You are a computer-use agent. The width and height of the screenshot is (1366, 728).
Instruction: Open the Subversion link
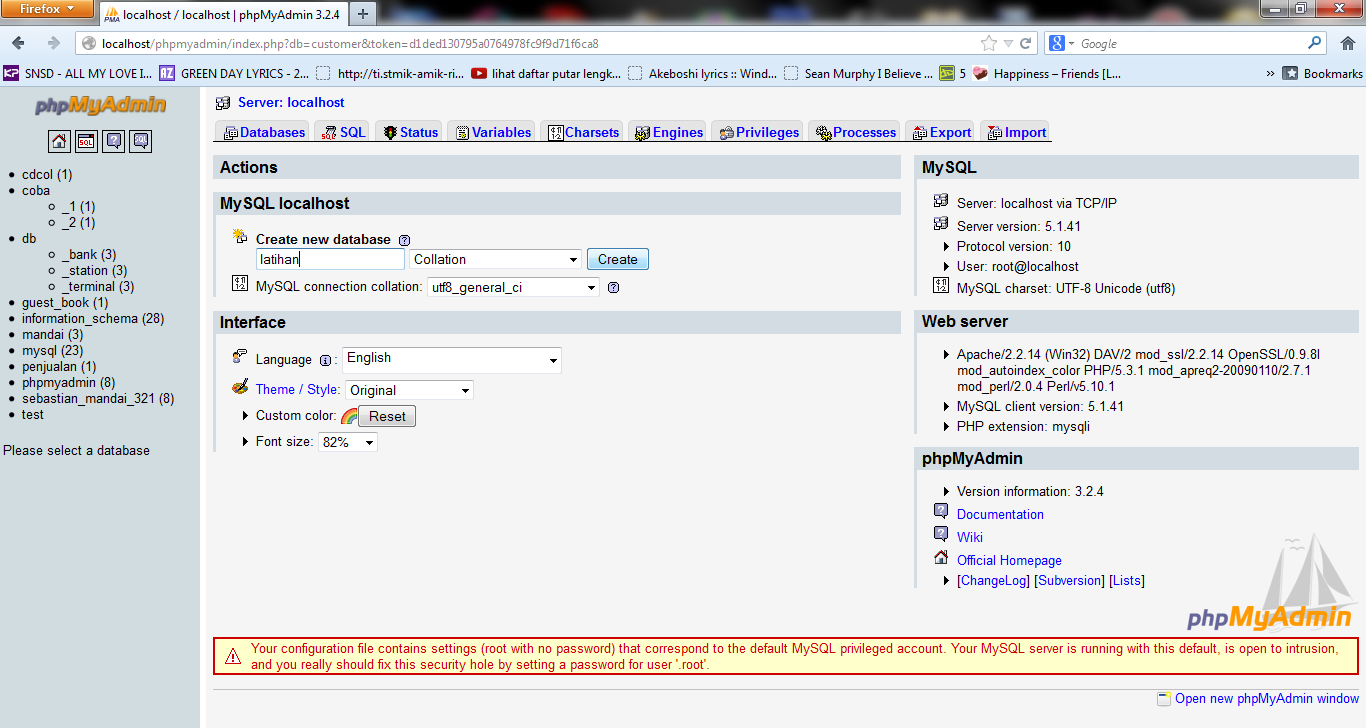[x=1070, y=580]
